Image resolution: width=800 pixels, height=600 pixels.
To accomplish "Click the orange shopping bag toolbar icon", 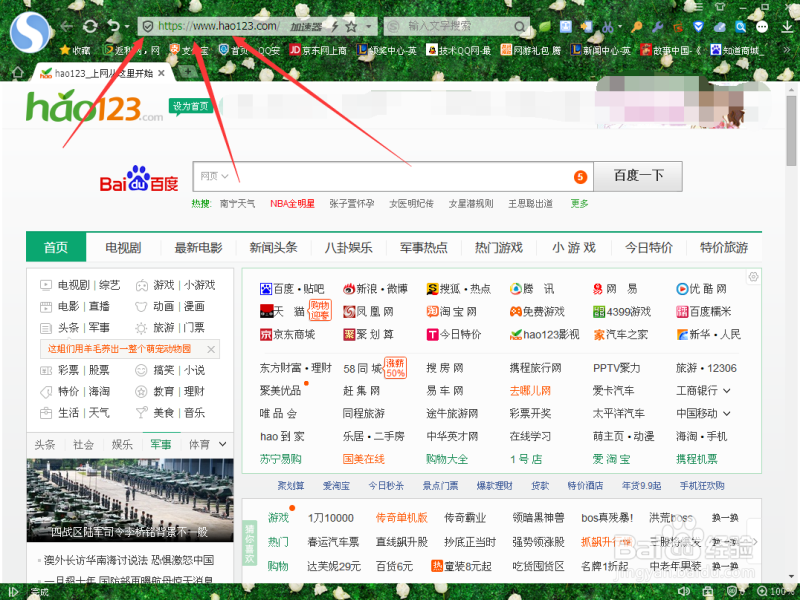I will pos(678,27).
